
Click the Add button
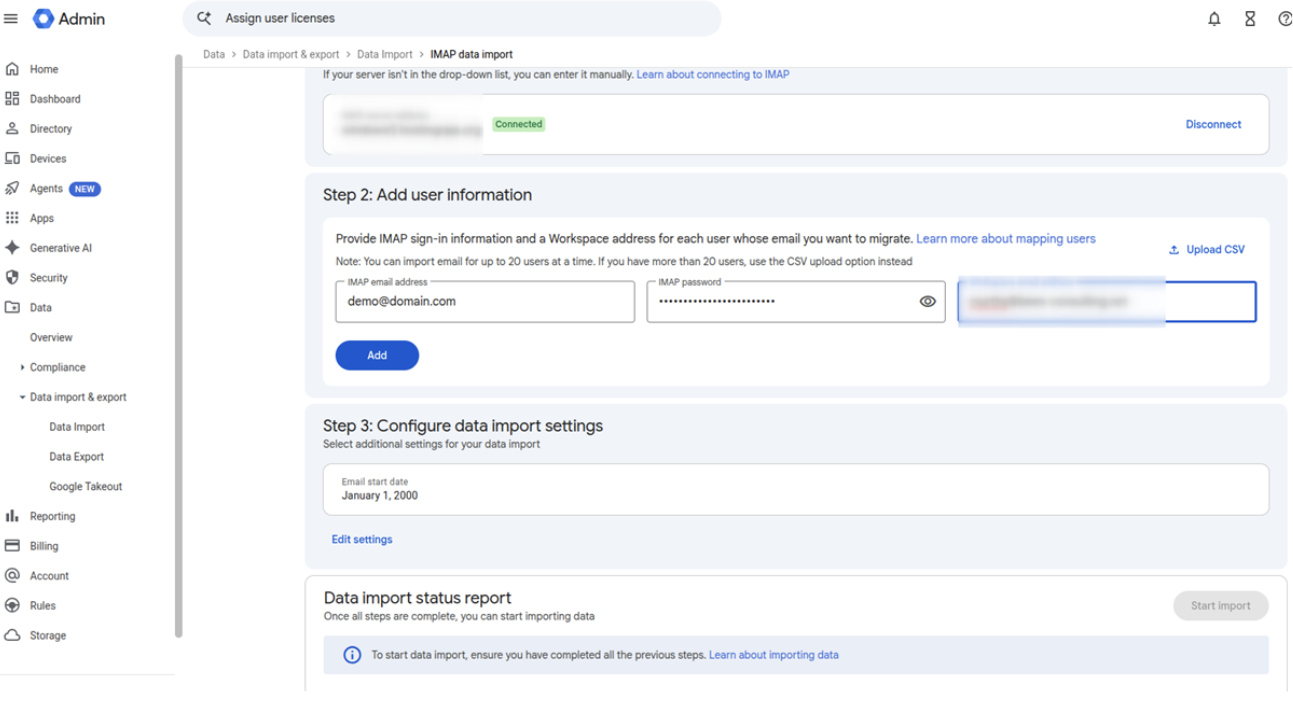coord(377,355)
